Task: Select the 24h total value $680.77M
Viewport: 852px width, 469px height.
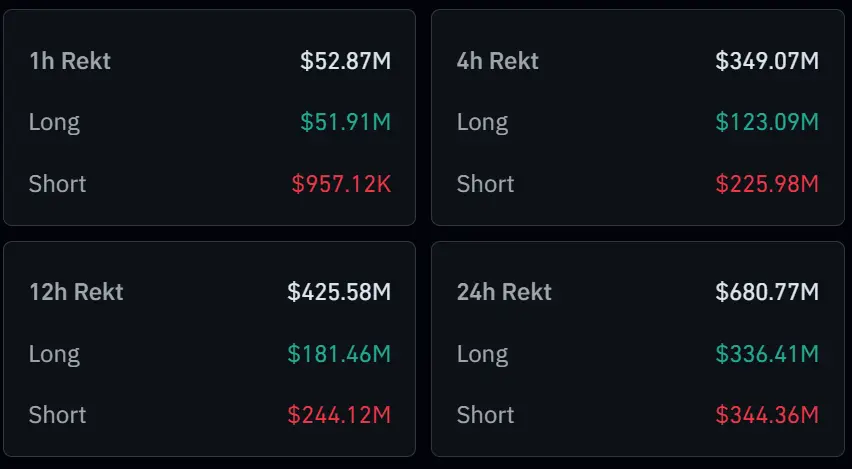Action: [x=767, y=292]
